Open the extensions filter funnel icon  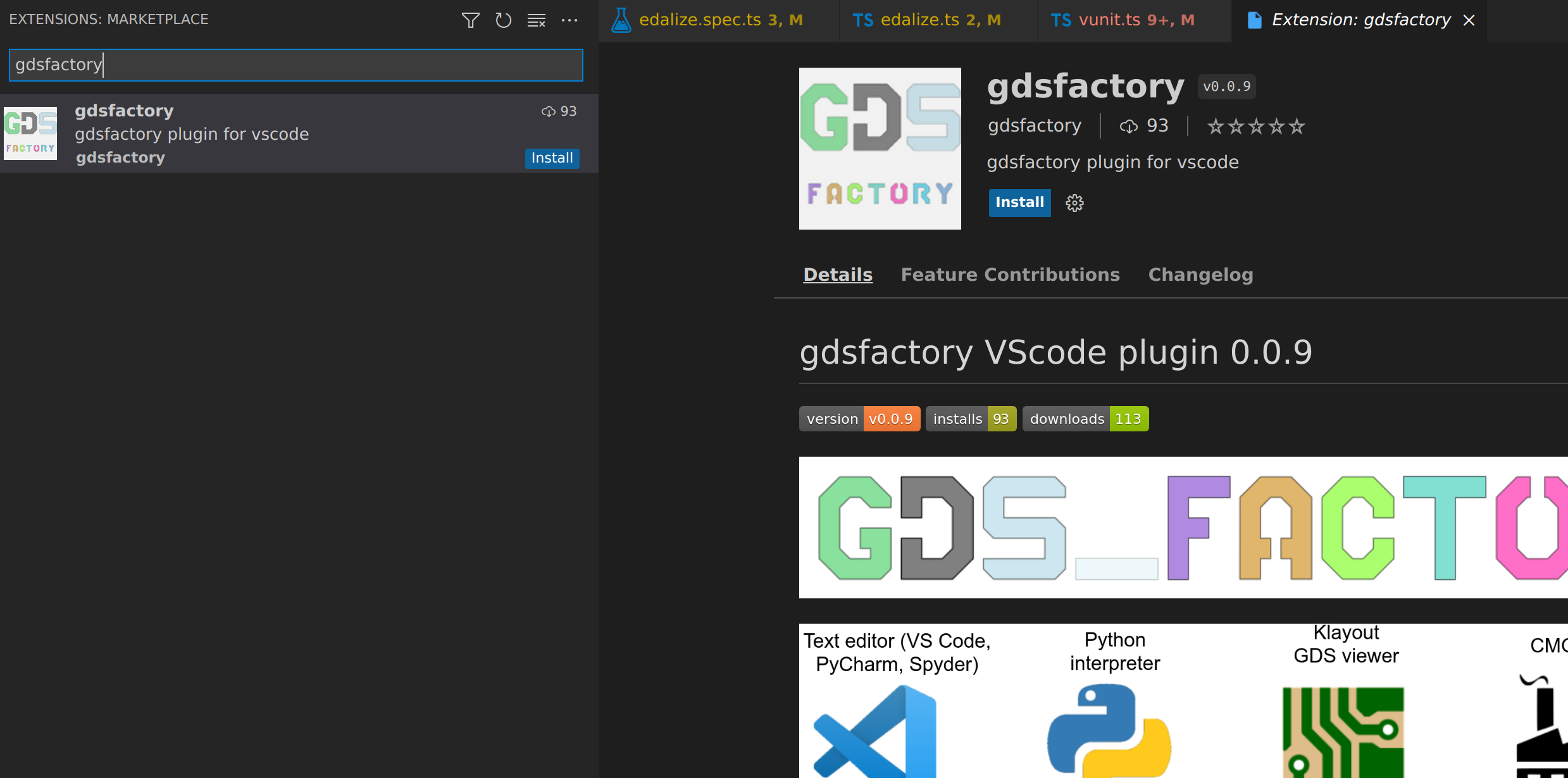click(470, 20)
